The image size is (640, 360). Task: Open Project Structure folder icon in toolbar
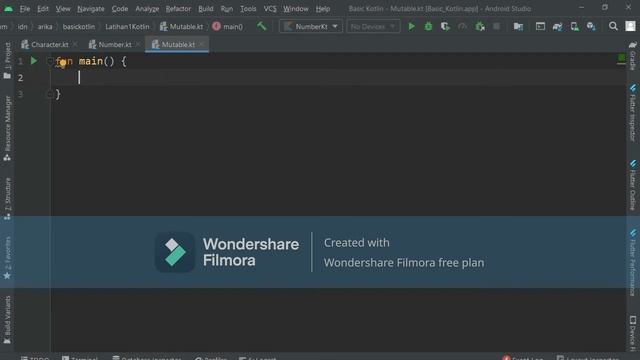518,27
